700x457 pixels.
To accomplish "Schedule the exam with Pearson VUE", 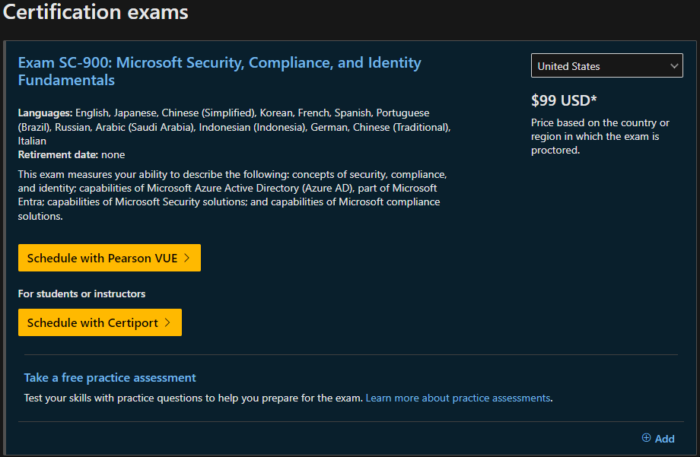I will tap(103, 258).
